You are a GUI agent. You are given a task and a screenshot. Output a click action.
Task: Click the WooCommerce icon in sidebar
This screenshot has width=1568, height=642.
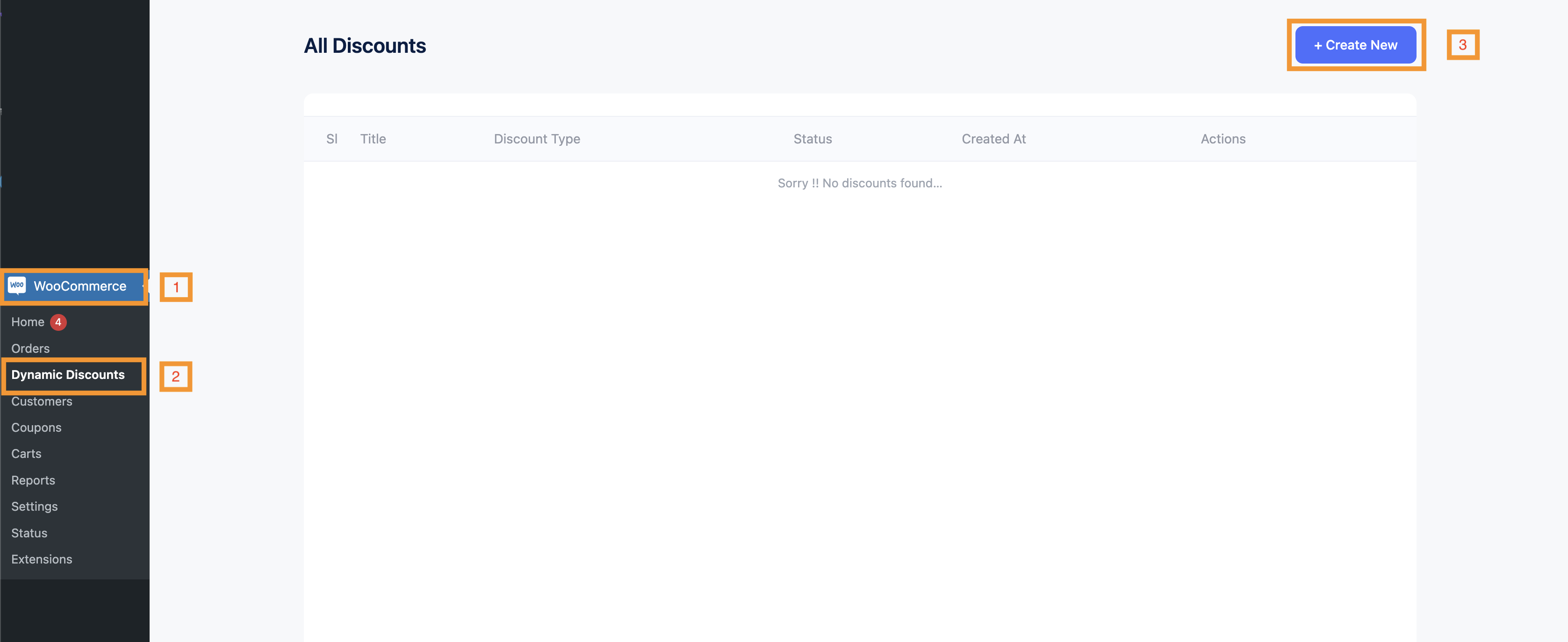point(18,287)
